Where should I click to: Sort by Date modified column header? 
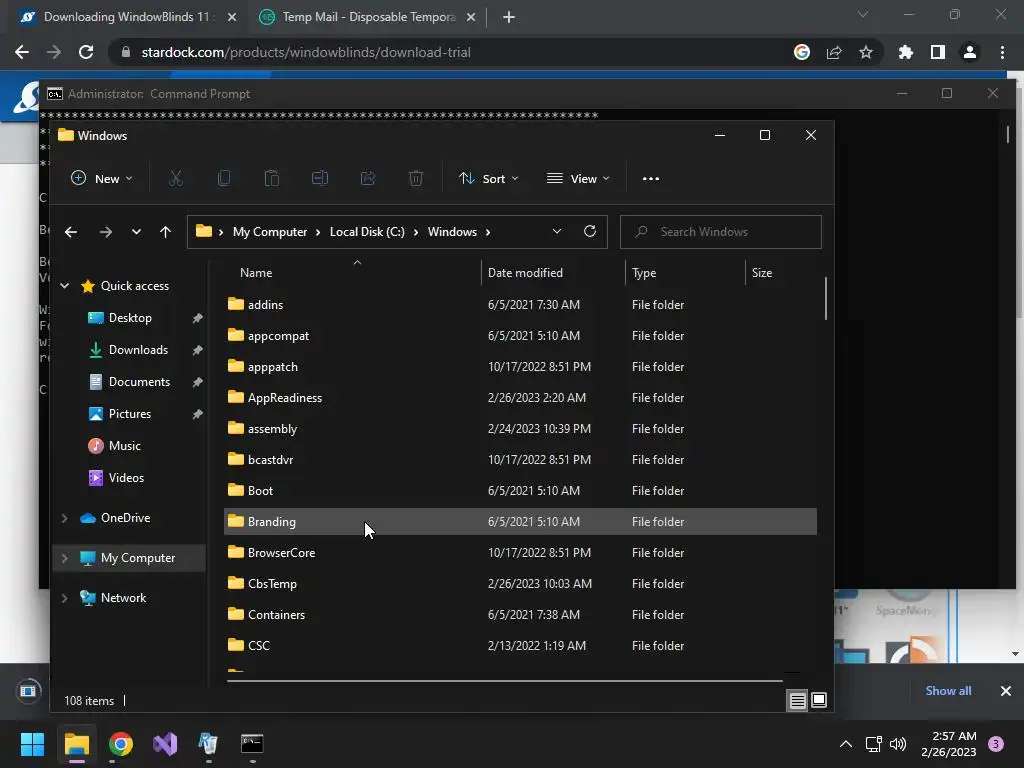[x=525, y=273]
